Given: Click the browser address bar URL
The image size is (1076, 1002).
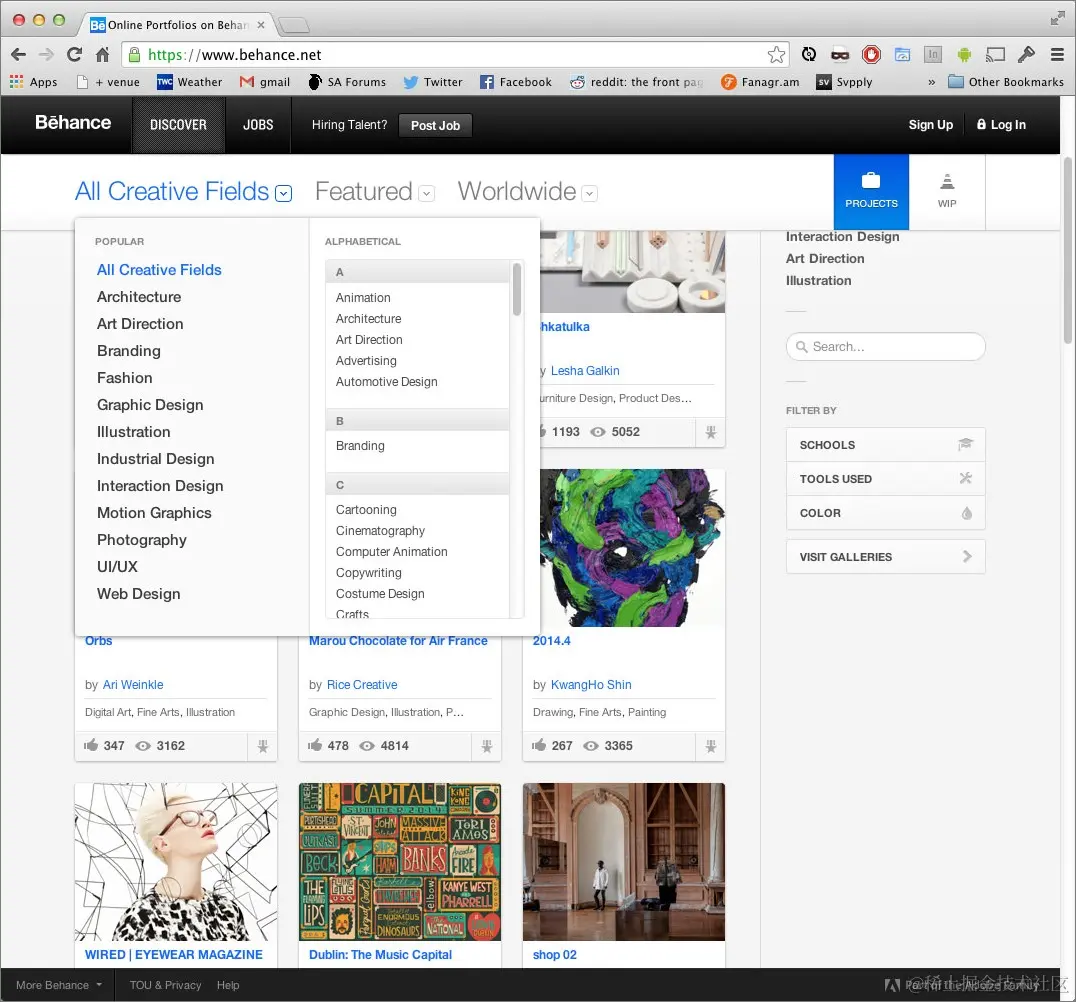Looking at the screenshot, I should coord(453,54).
